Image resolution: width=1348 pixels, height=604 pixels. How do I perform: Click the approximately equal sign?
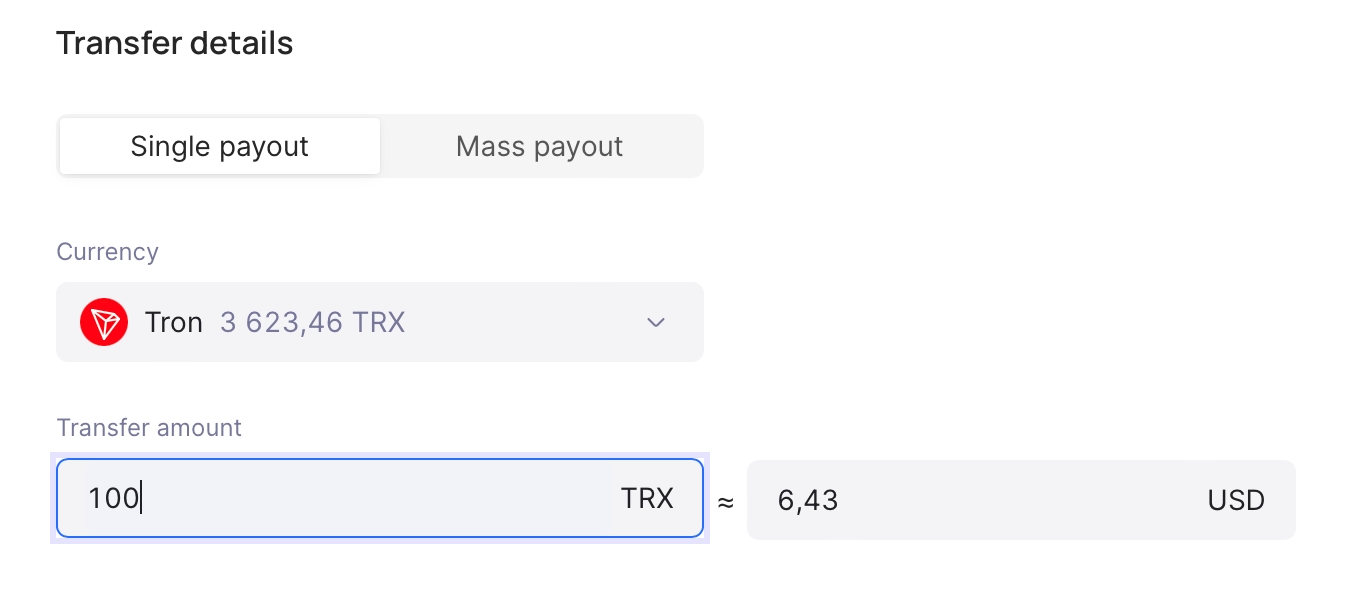pos(726,502)
